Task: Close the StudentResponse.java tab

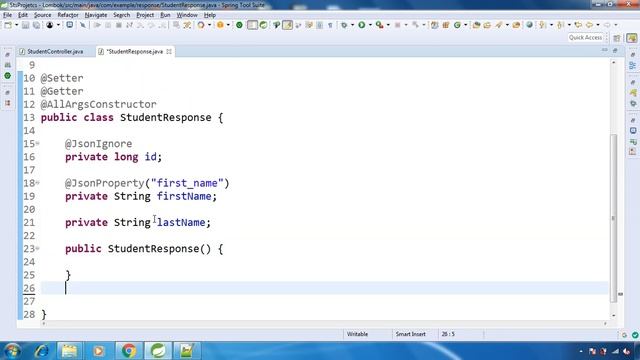Action: (x=169, y=51)
